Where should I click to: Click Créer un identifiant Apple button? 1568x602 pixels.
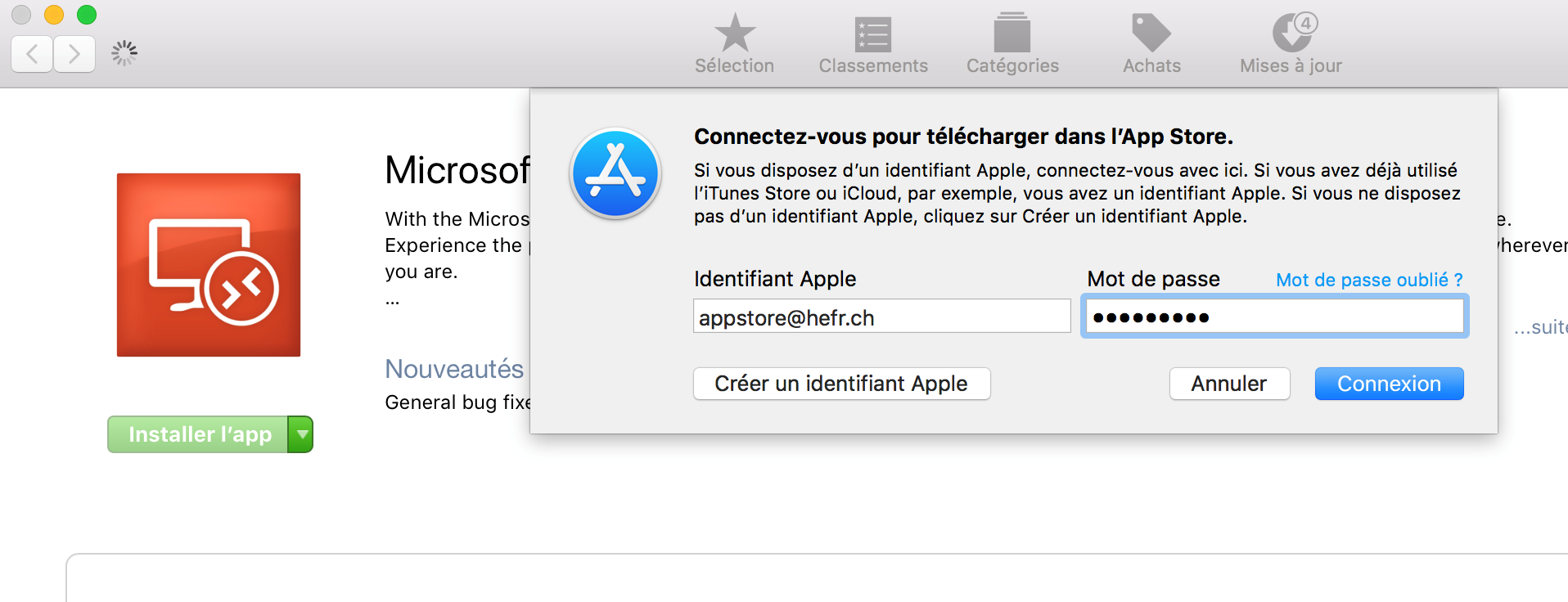coord(841,384)
